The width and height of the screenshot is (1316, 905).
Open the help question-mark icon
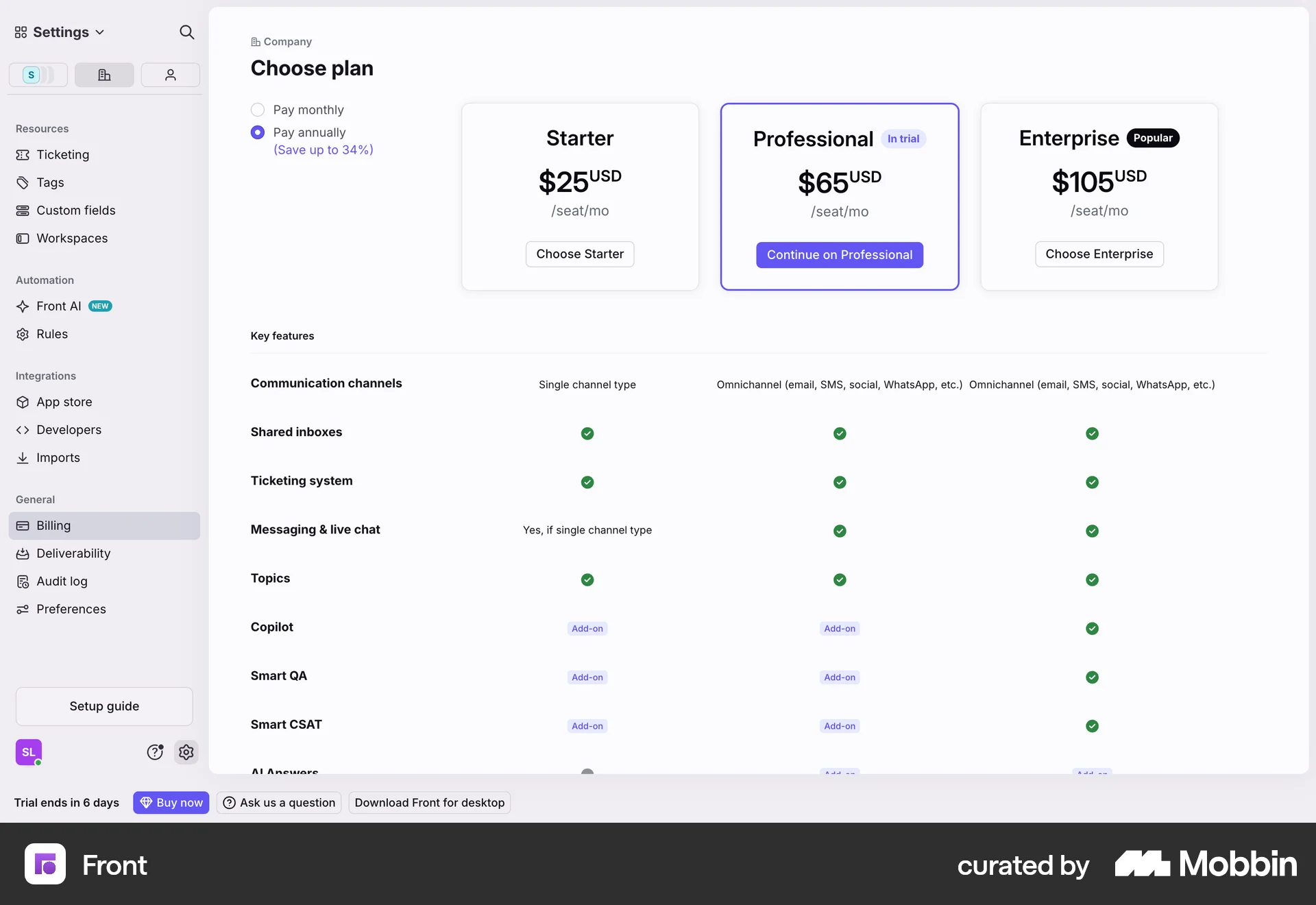tap(155, 752)
